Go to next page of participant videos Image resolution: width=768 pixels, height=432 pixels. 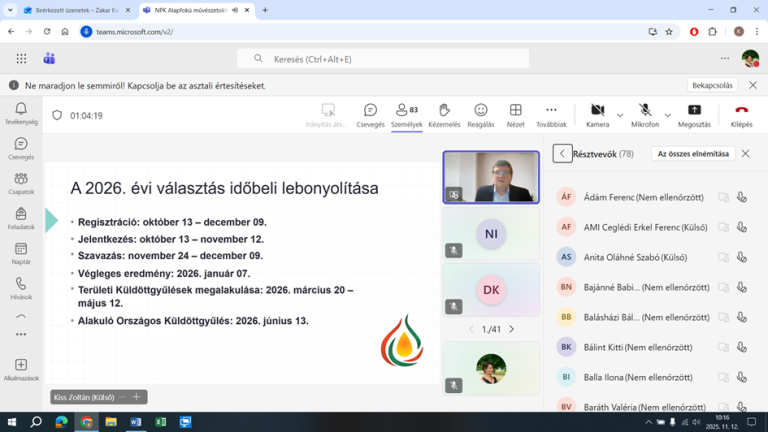click(512, 329)
